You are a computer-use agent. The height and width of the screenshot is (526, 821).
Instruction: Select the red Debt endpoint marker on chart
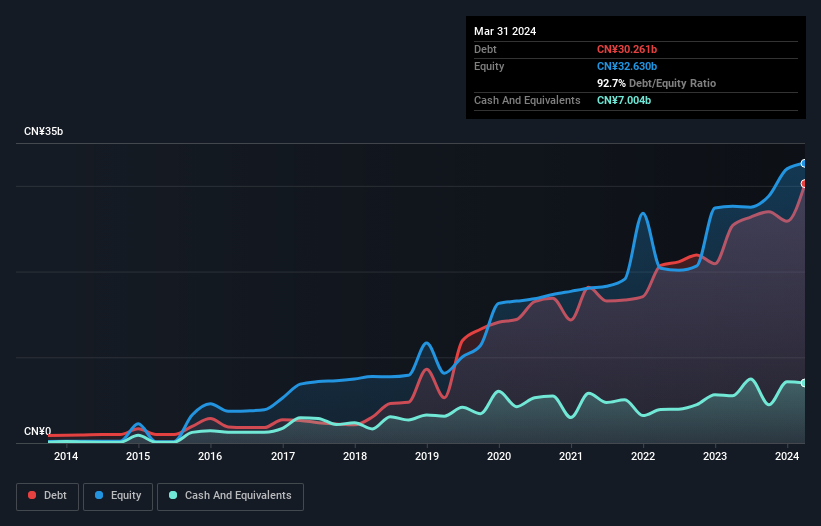tap(803, 183)
